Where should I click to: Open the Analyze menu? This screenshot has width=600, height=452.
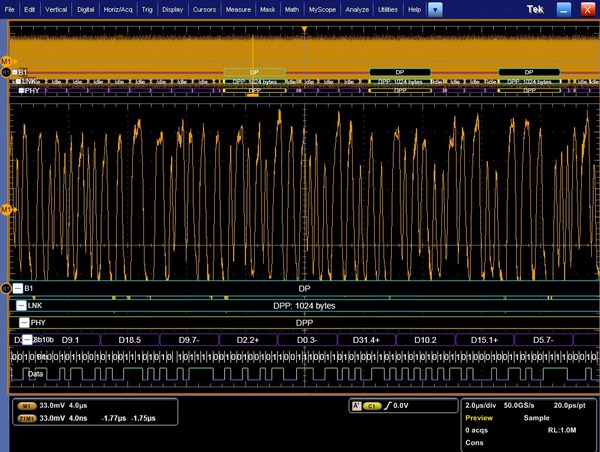point(357,10)
